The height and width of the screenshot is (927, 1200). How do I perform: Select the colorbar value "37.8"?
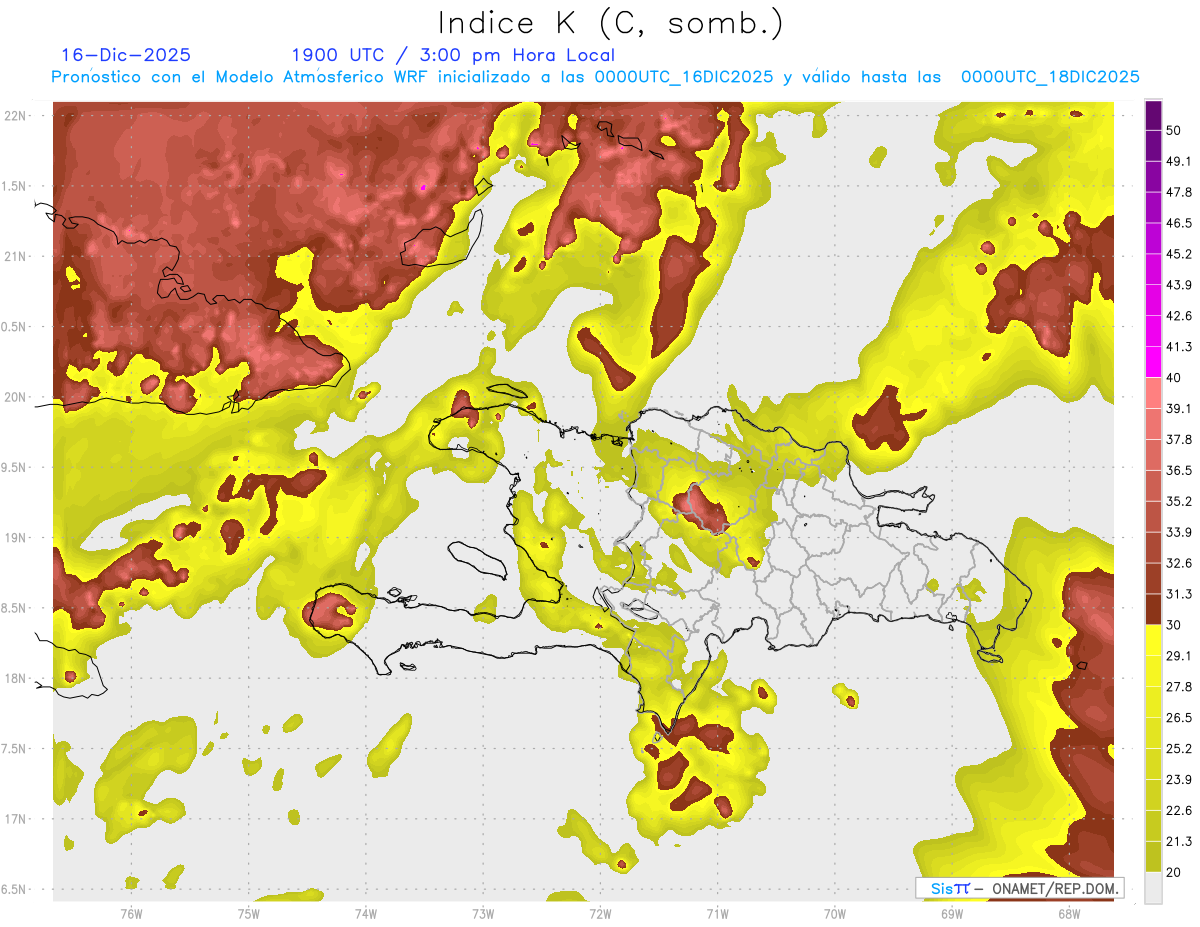[x=1178, y=439]
